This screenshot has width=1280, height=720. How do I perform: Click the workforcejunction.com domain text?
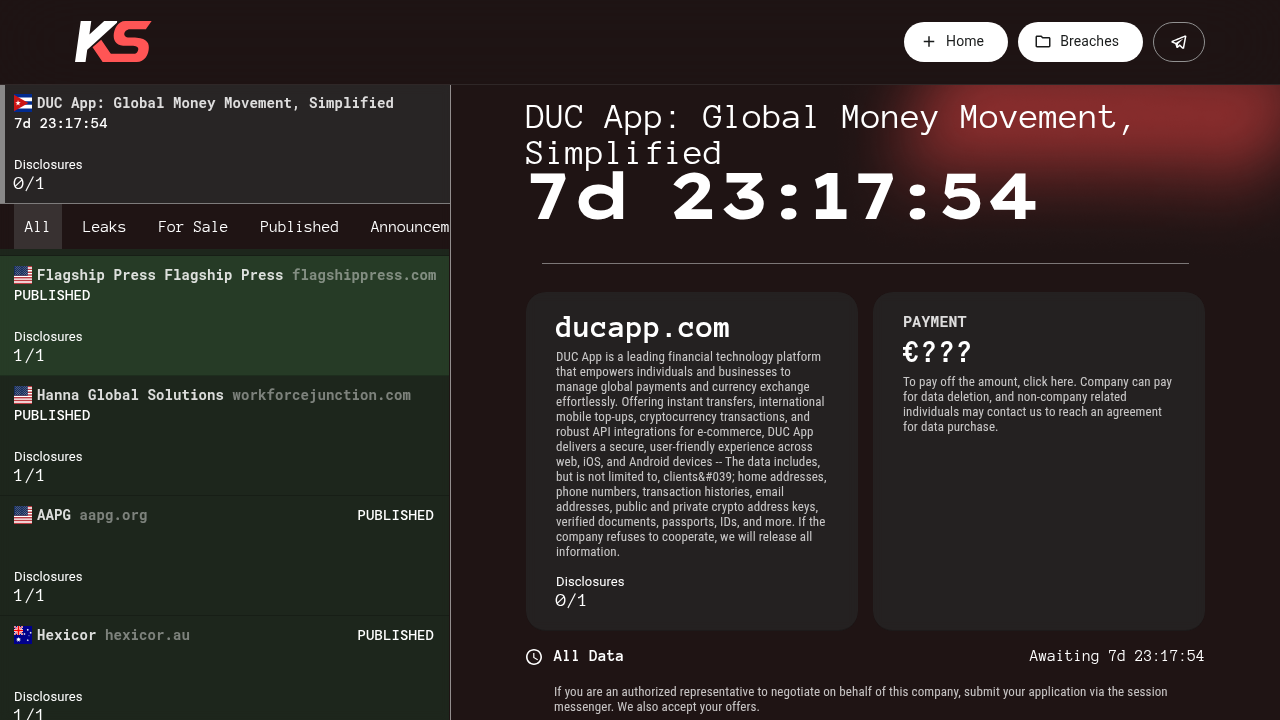[322, 395]
